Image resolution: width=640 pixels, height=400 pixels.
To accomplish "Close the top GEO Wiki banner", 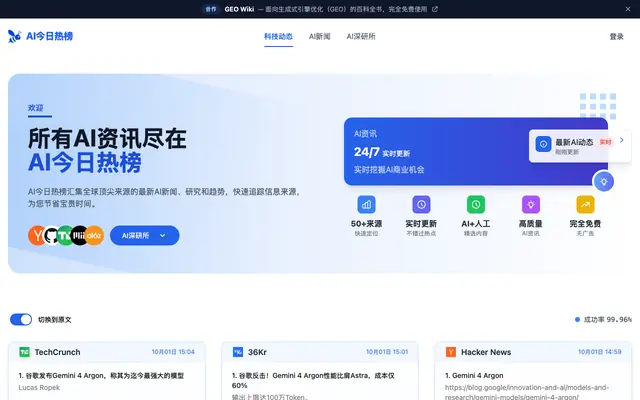I will [x=628, y=9].
